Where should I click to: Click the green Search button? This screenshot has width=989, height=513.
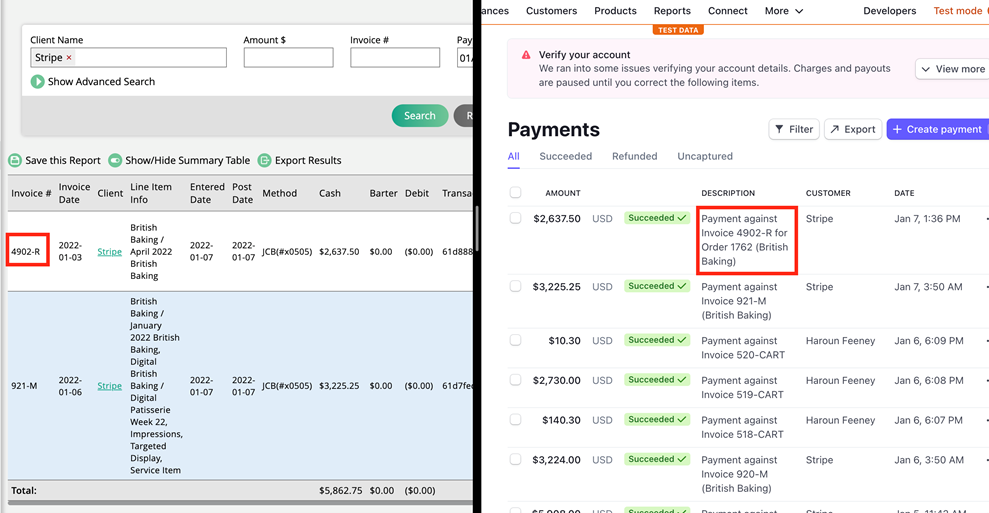419,116
